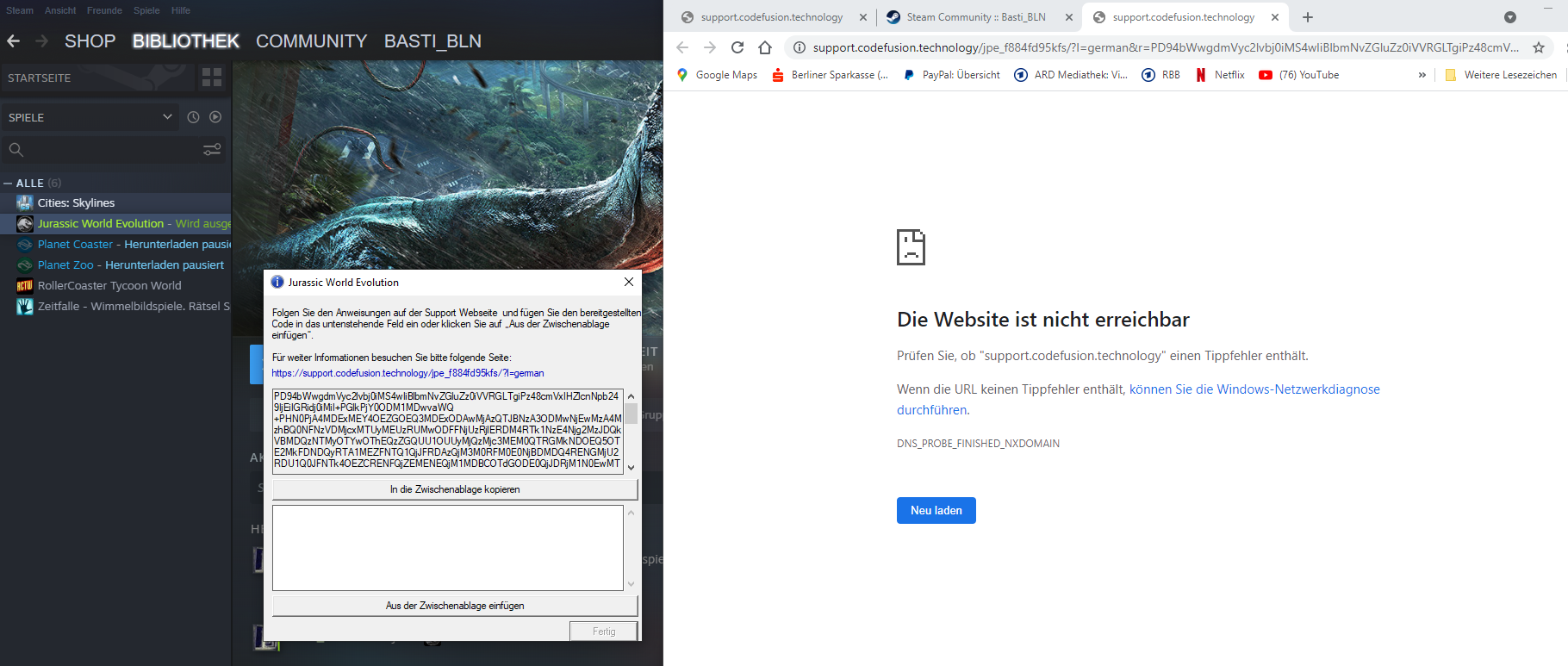The height and width of the screenshot is (666, 1568).
Task: Click the Chrome address bar URL
Action: tap(1166, 47)
